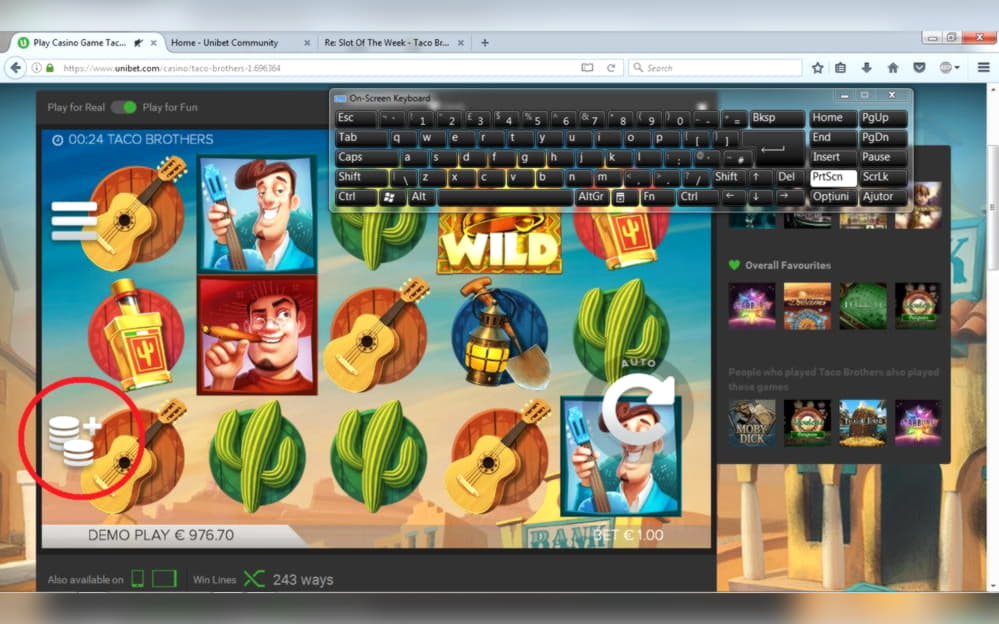Click the DEMO PLAY € 976.70 balance

(x=161, y=535)
